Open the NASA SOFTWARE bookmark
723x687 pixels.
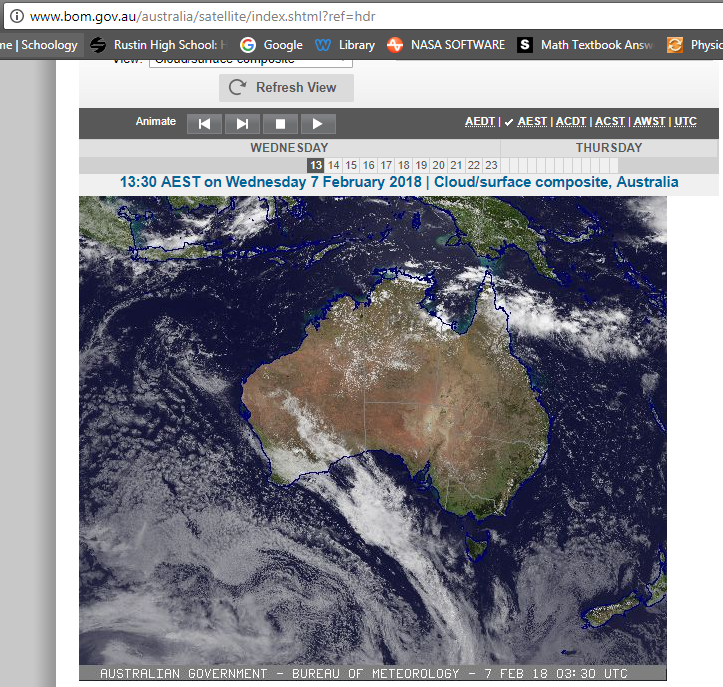coord(446,45)
